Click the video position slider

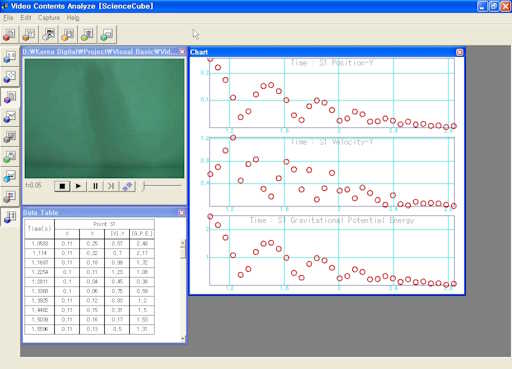[162, 186]
